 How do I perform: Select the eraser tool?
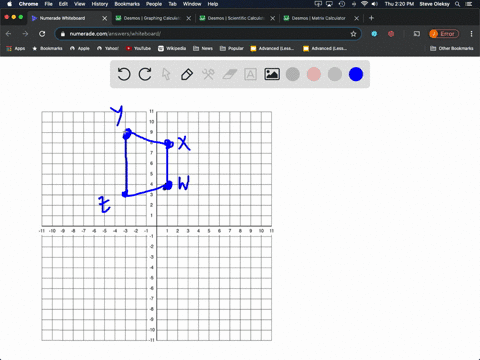tap(229, 74)
